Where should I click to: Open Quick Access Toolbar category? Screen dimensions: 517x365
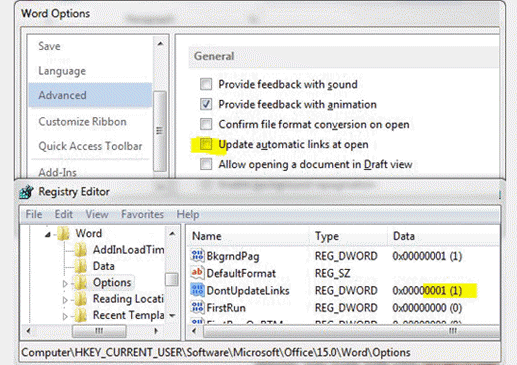click(90, 146)
